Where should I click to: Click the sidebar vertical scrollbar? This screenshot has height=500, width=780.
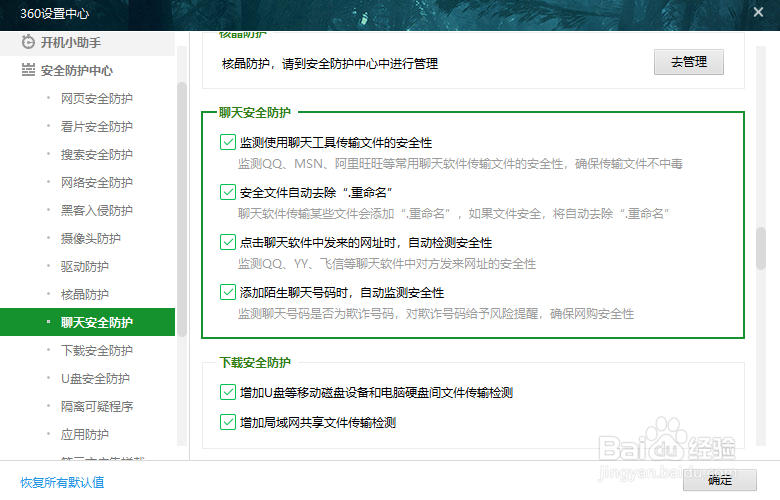click(x=182, y=209)
